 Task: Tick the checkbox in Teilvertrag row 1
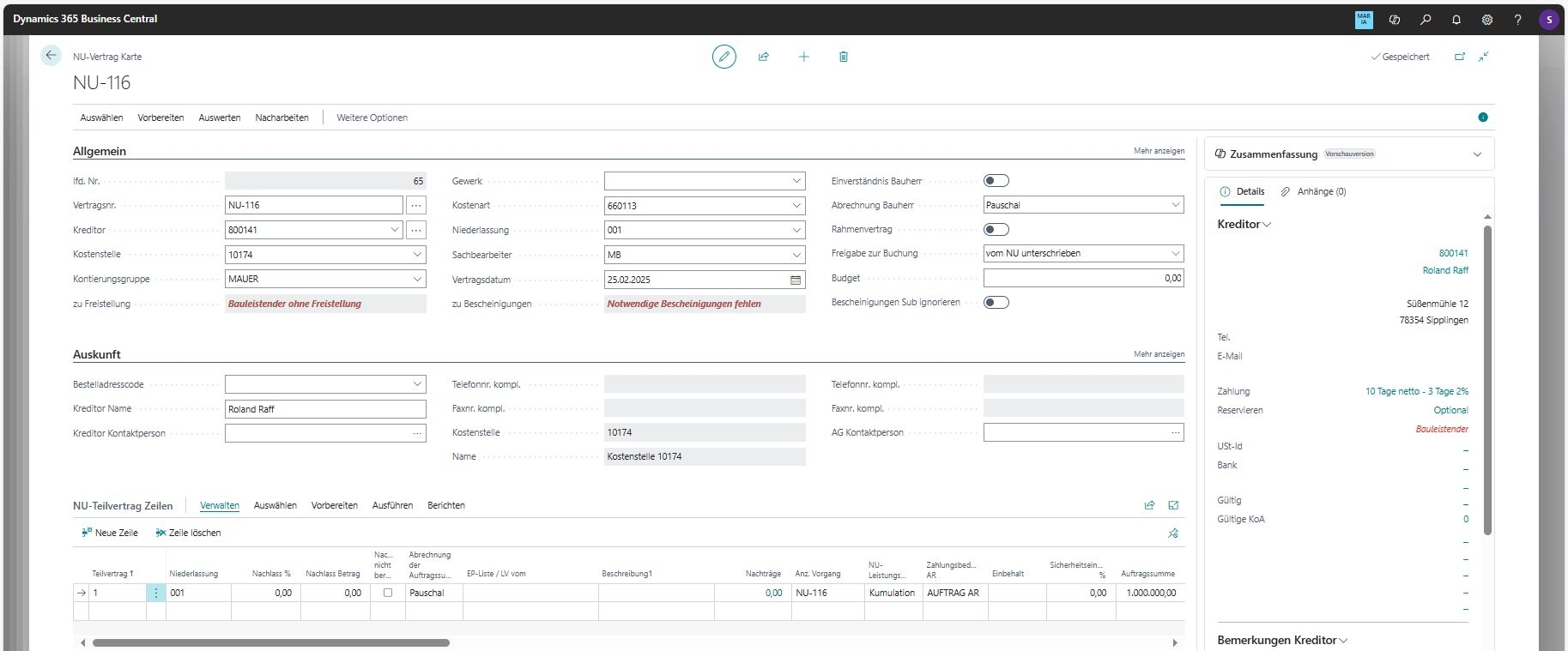click(x=388, y=593)
